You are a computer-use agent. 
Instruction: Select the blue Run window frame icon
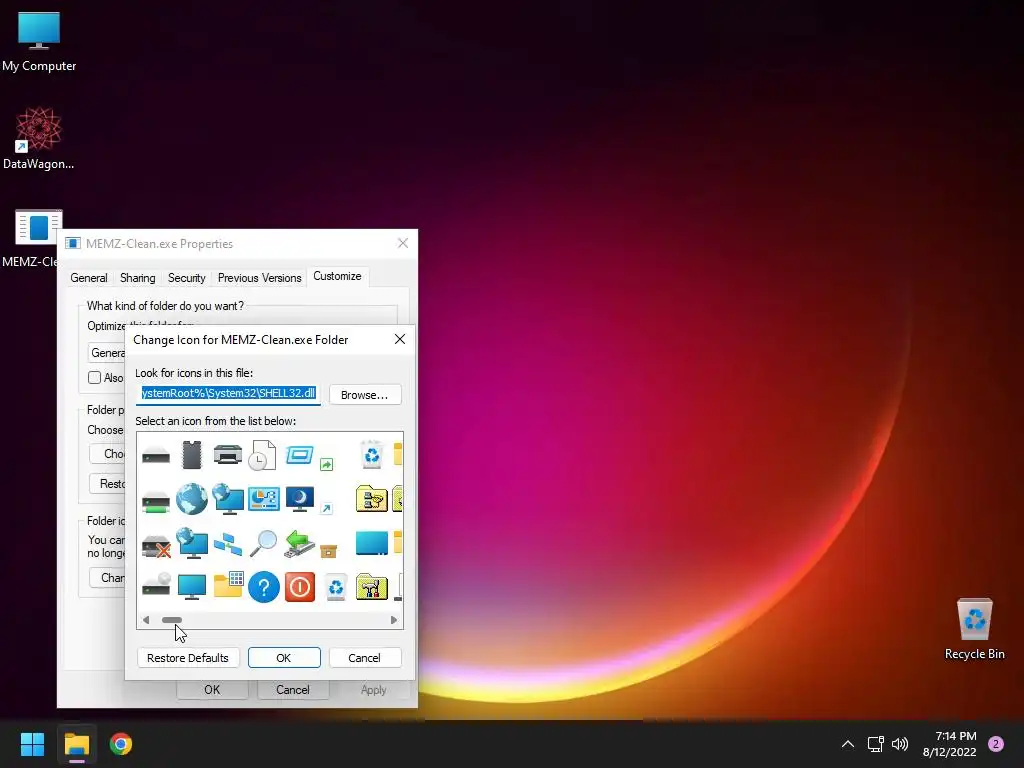coord(299,455)
